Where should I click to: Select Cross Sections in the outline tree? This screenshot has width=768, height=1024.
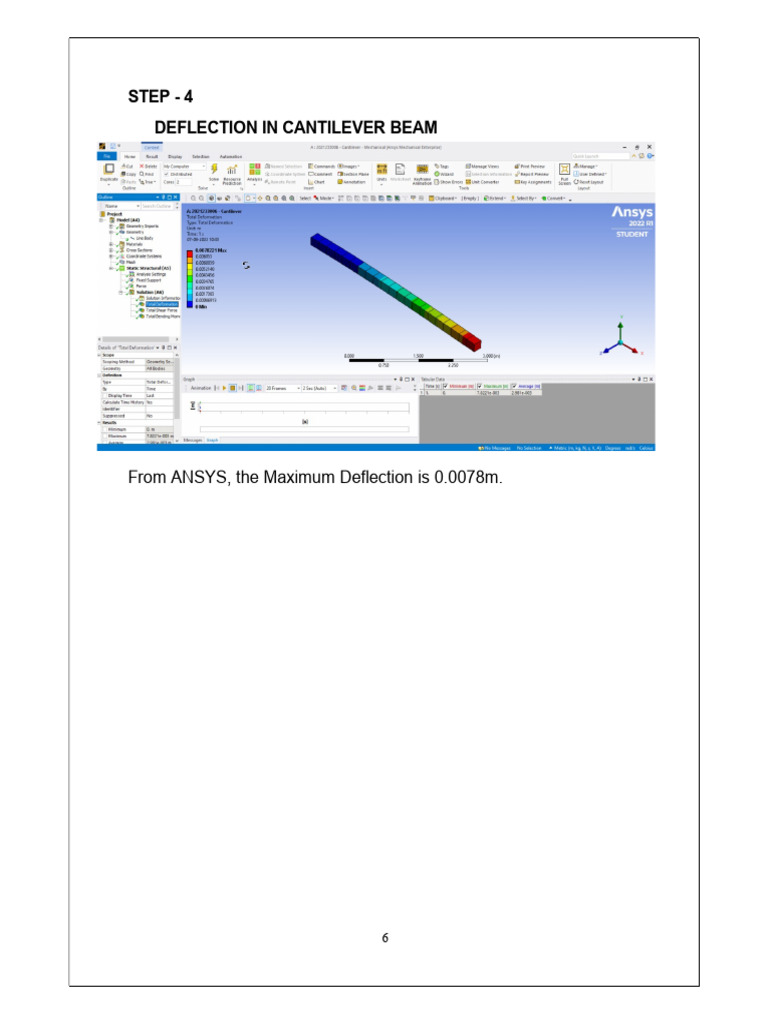coord(139,250)
